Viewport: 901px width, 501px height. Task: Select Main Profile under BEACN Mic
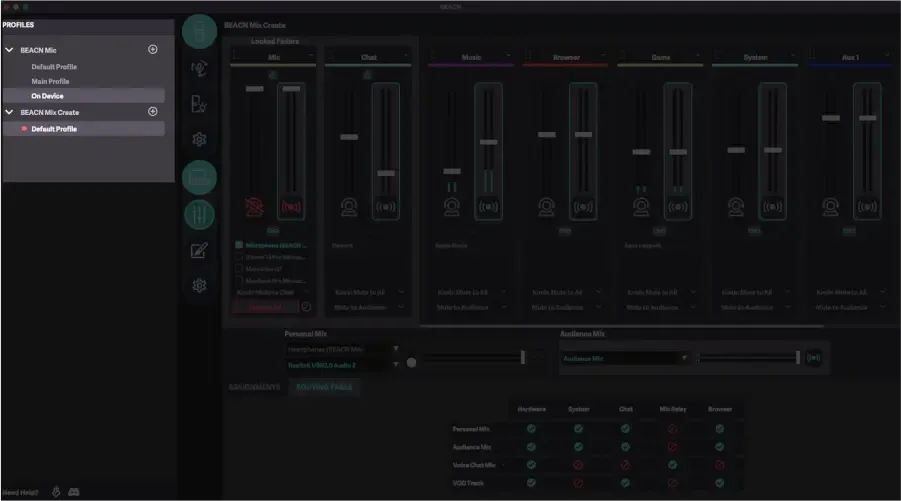51,81
